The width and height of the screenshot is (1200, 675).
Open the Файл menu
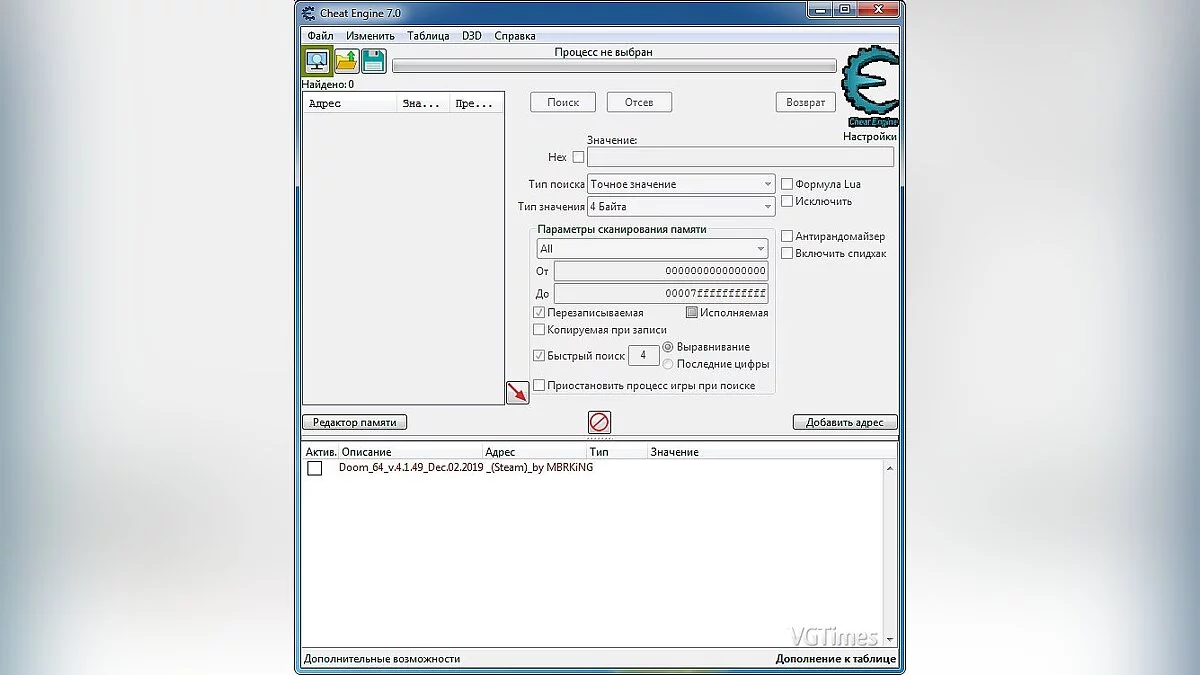(320, 36)
